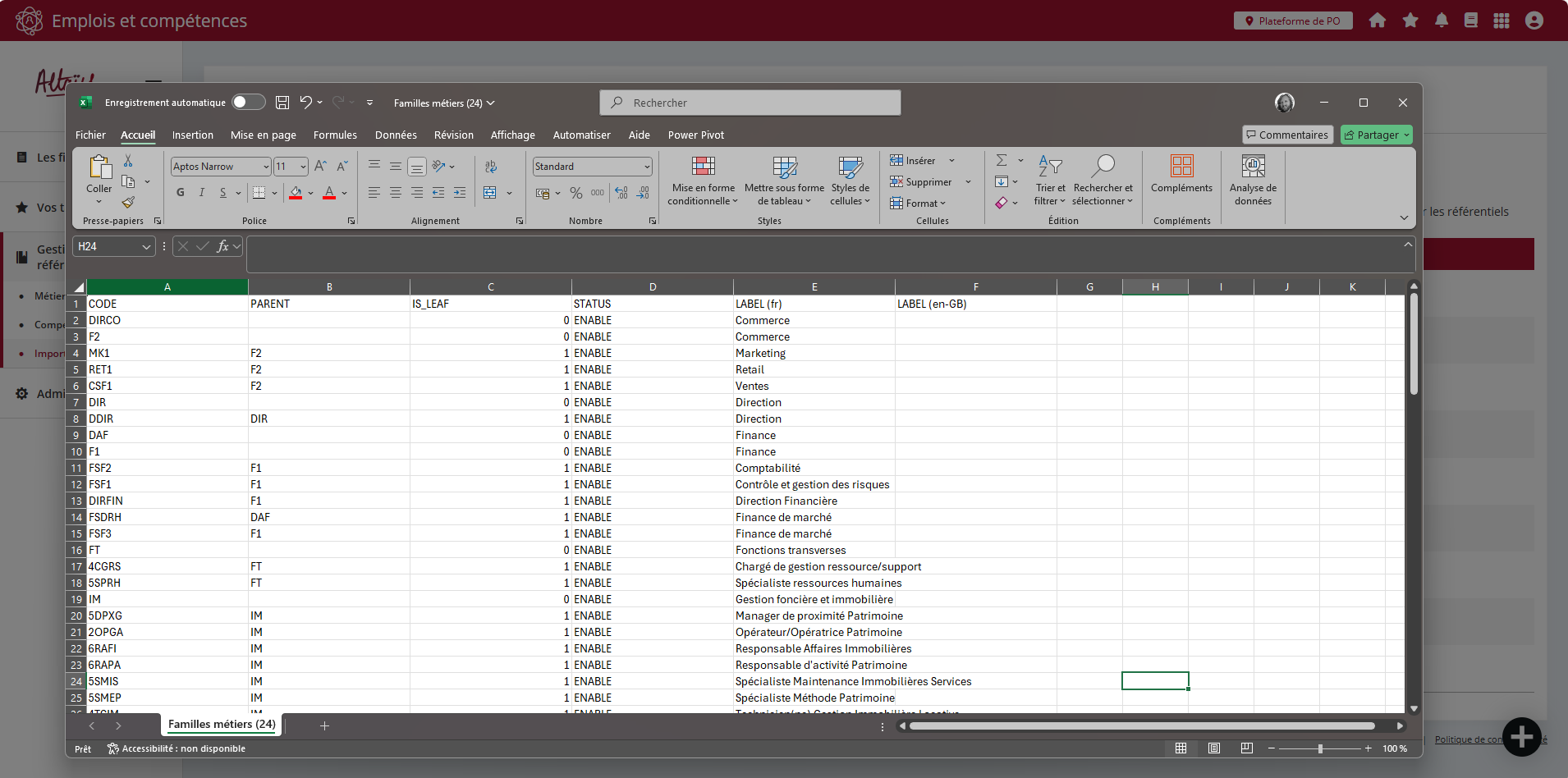Toggle the Enregistrement automatique switch
1568x778 pixels.
(x=248, y=103)
